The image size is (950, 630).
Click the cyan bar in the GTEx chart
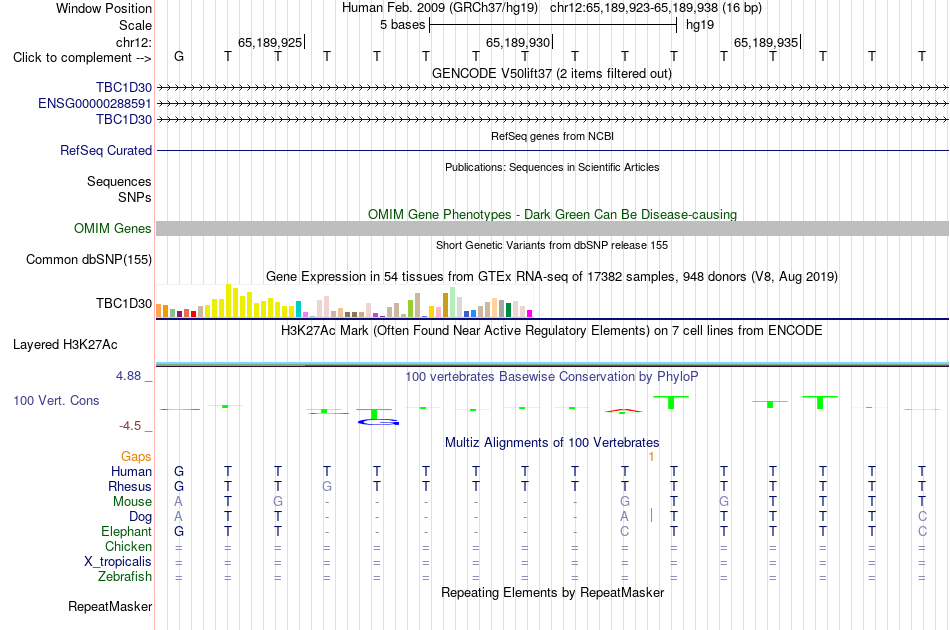298,309
